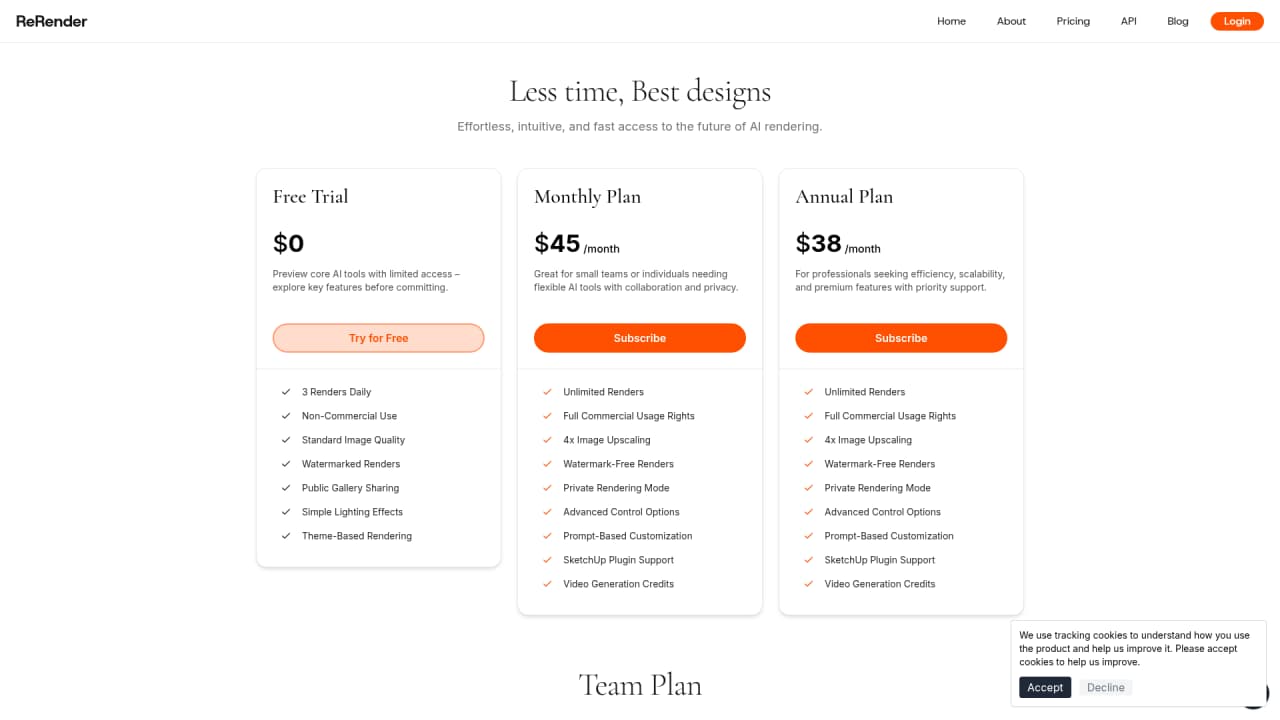
Task: Click the checkmark beside Monthly 'Full Commercial Usage Rights'
Action: point(547,416)
